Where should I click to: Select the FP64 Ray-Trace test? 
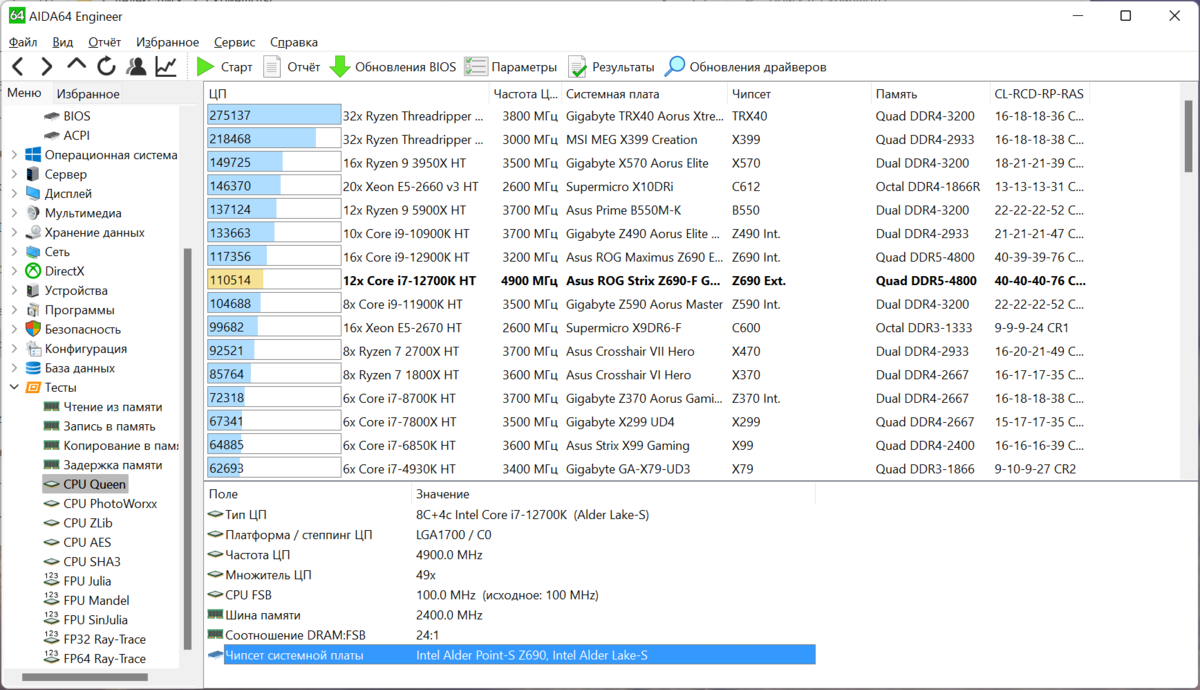point(104,659)
